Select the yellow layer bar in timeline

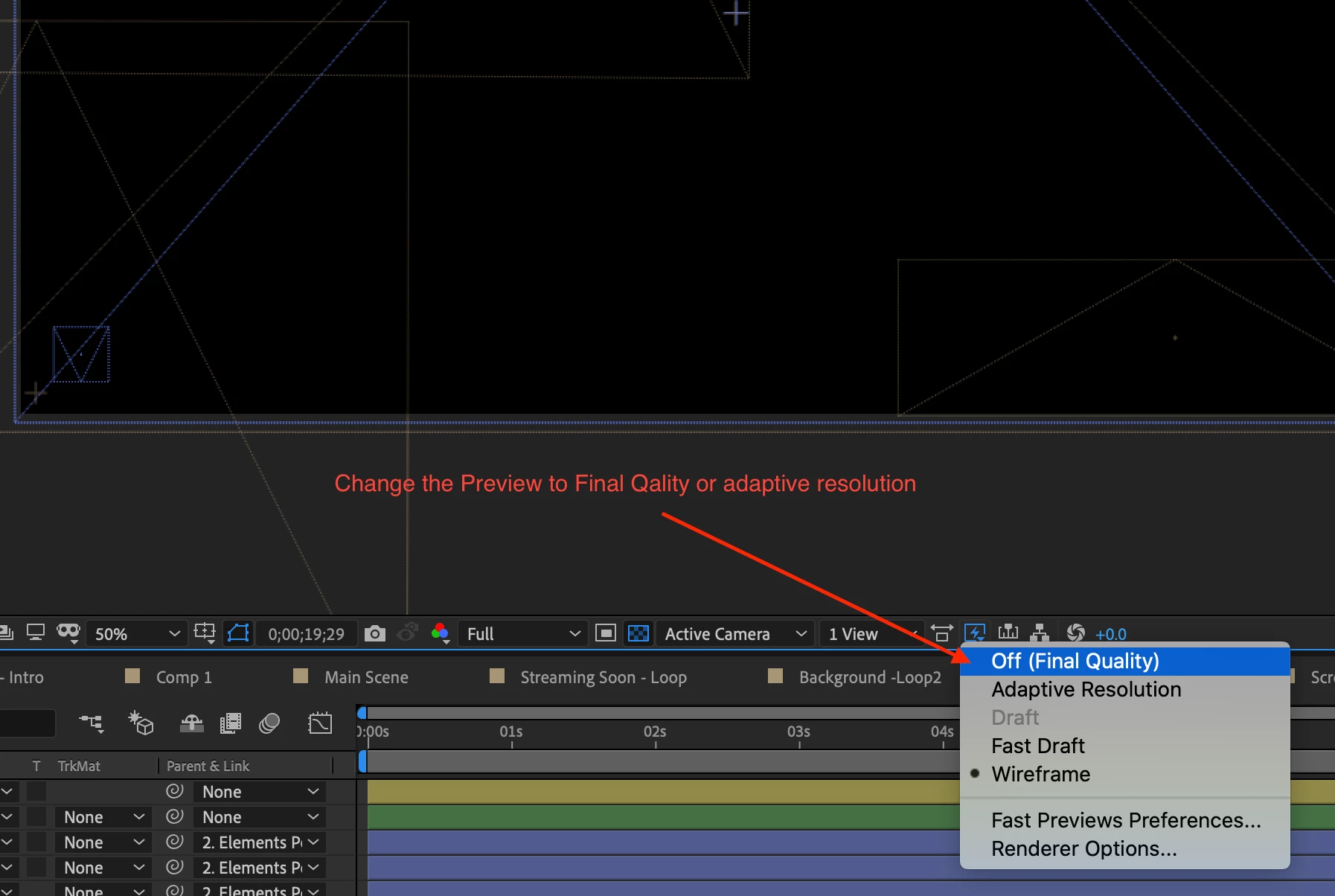click(x=663, y=792)
